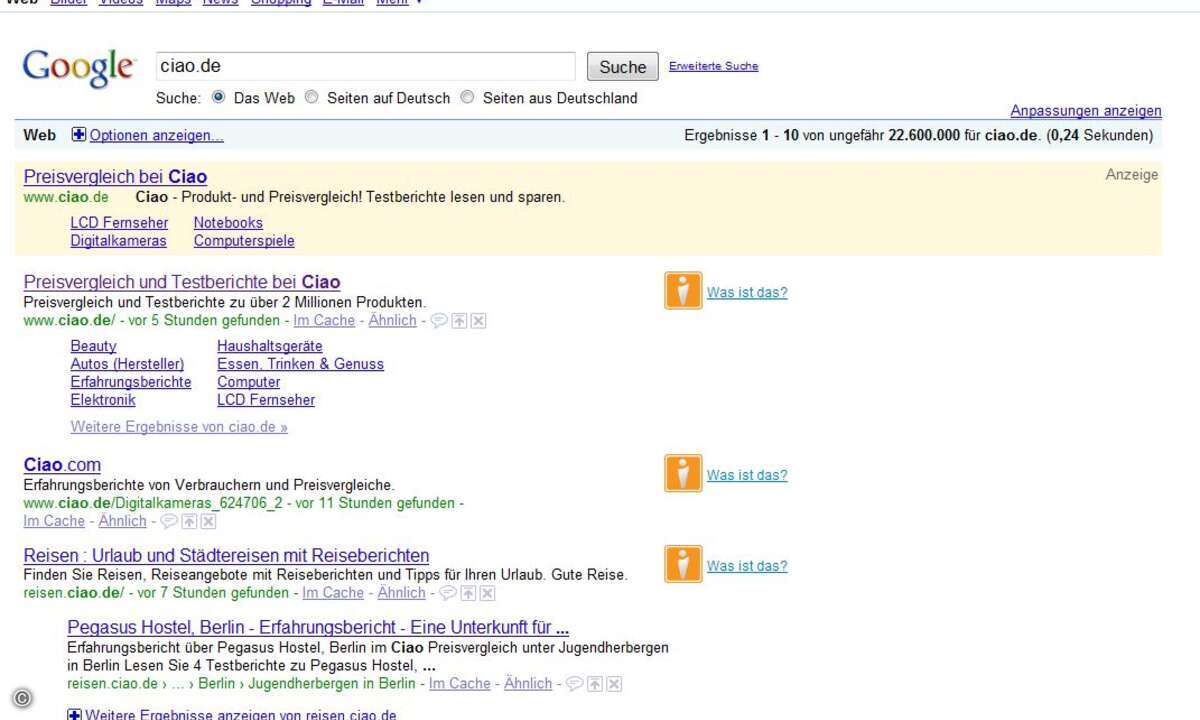The image size is (1200, 720).
Task: Open 'Computerspiele' link in the ad
Action: 244,241
